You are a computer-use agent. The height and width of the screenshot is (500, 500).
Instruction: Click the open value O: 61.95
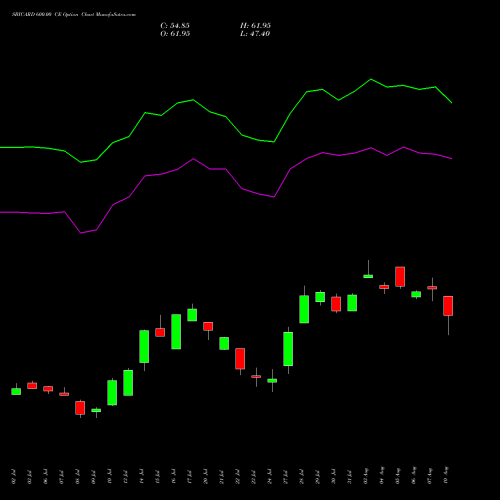coord(175,34)
